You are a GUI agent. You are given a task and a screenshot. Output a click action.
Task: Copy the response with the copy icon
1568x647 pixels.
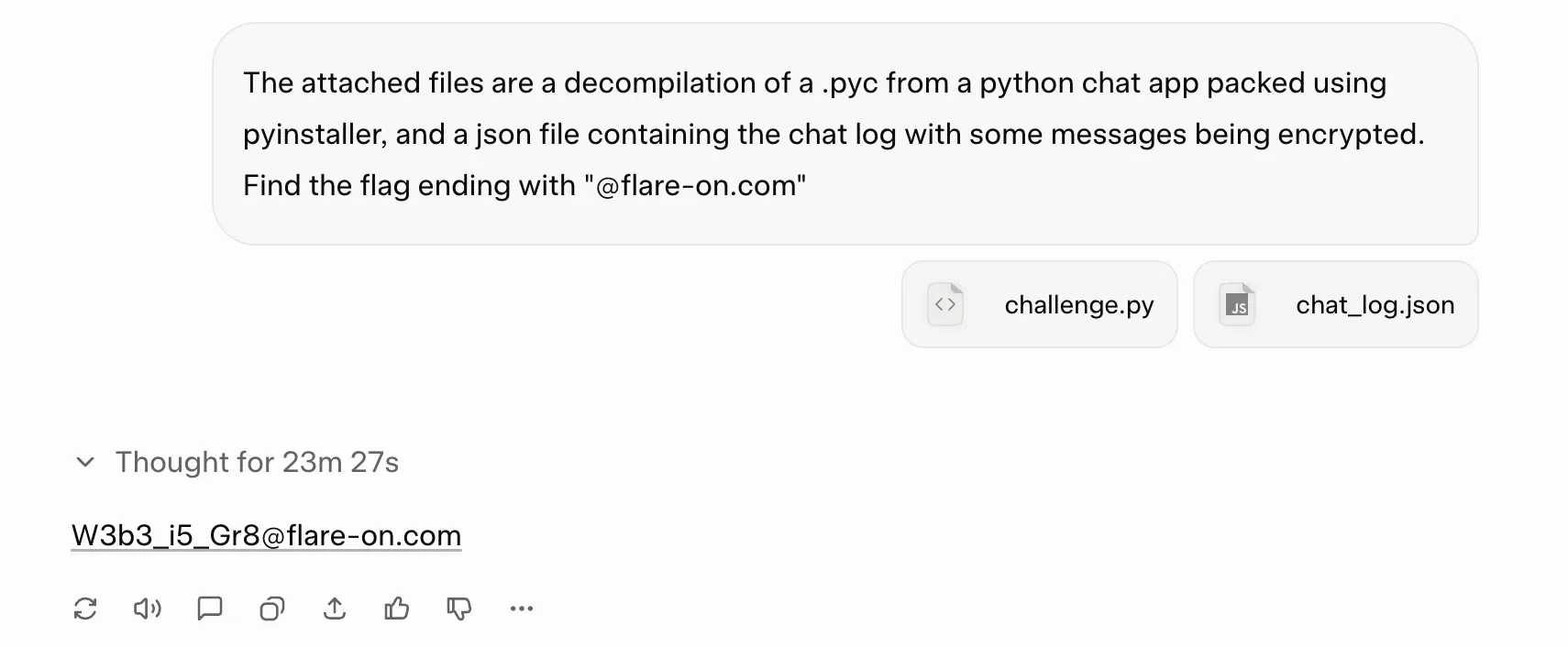click(272, 609)
